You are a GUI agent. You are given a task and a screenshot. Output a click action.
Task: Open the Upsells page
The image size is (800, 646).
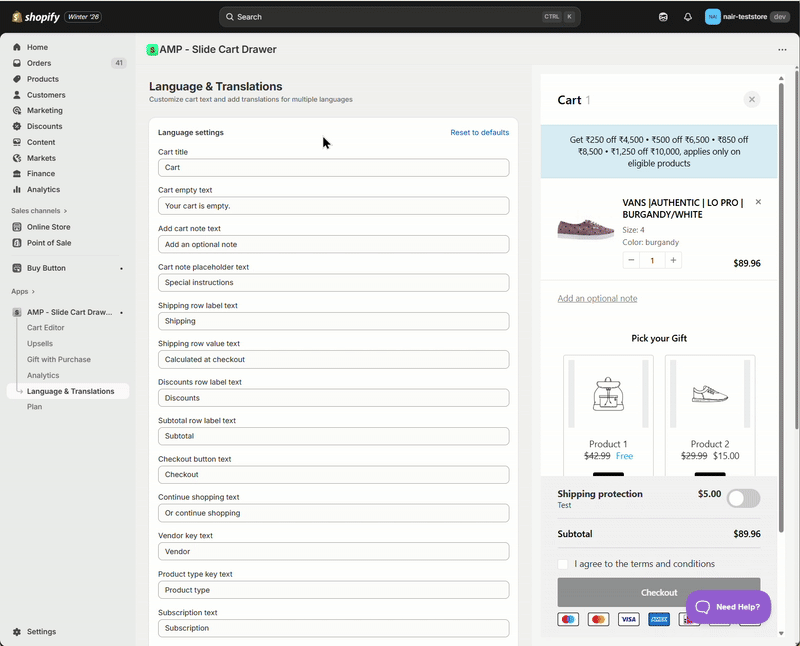tap(40, 343)
